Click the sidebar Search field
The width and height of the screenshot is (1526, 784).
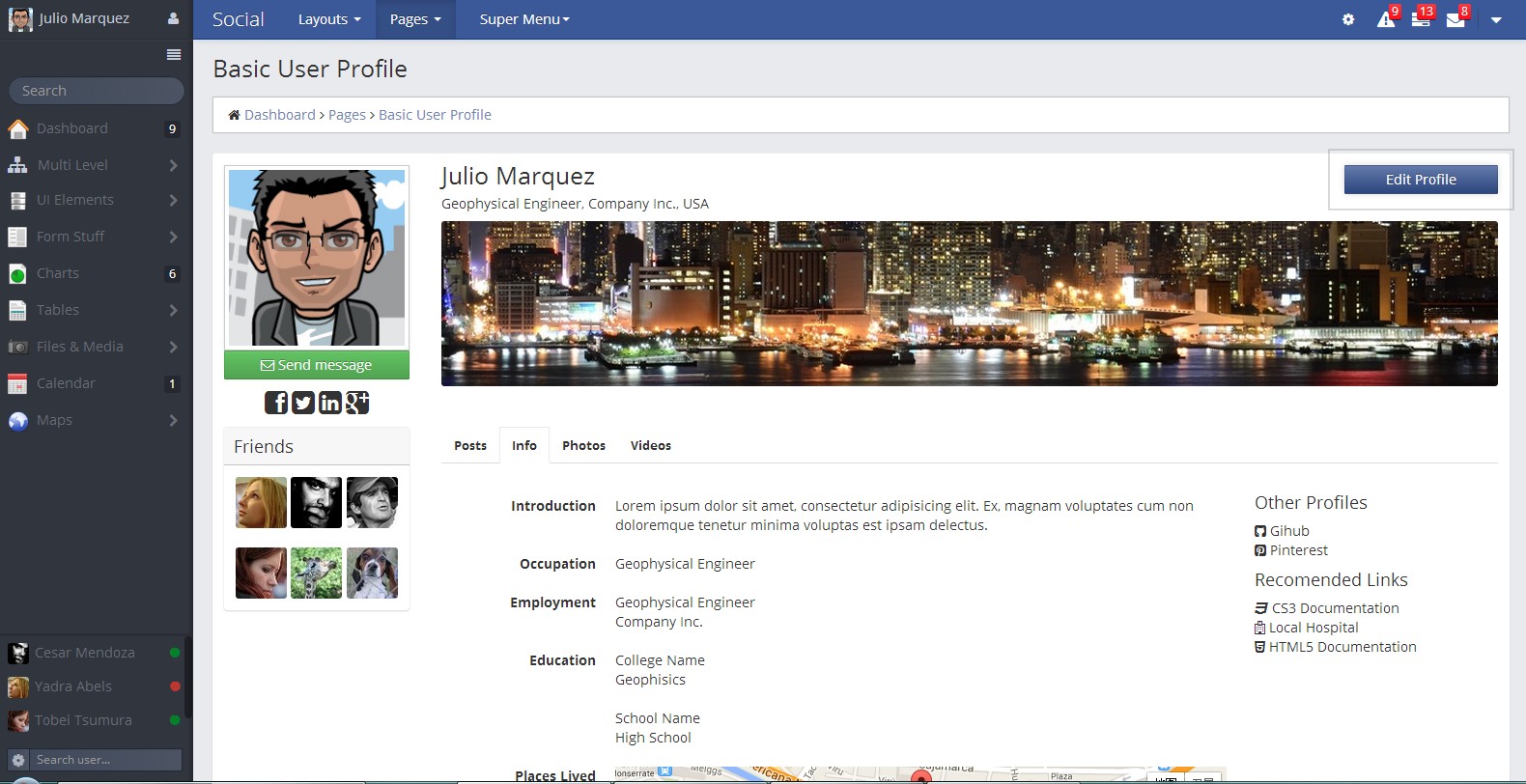pos(97,91)
